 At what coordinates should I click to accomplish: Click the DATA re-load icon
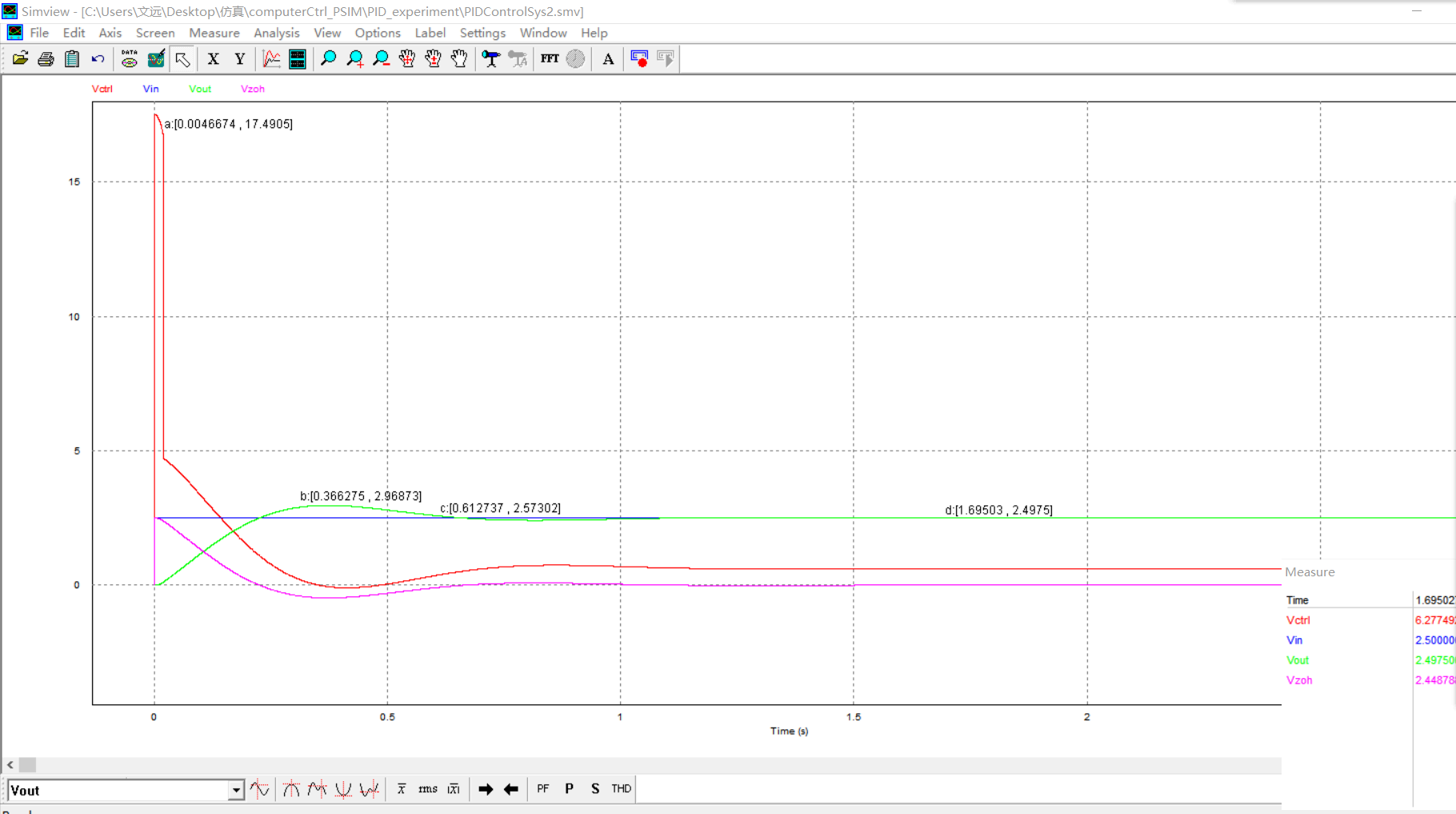129,58
